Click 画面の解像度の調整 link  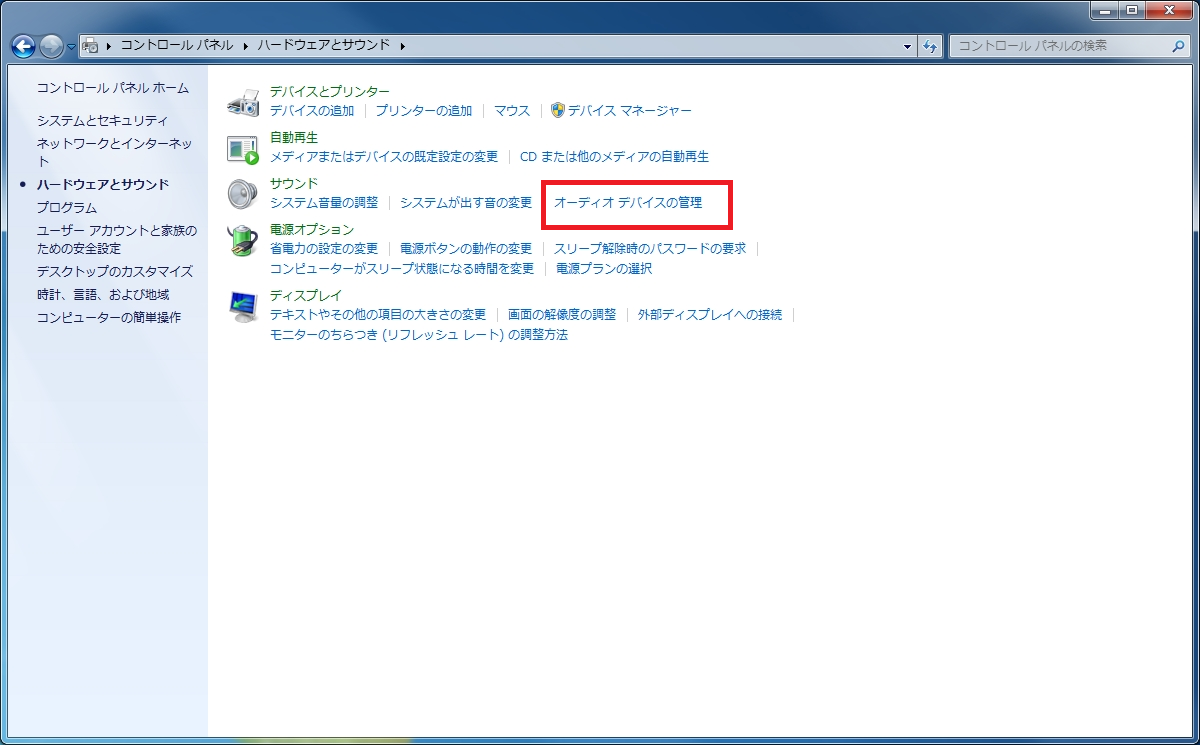562,314
